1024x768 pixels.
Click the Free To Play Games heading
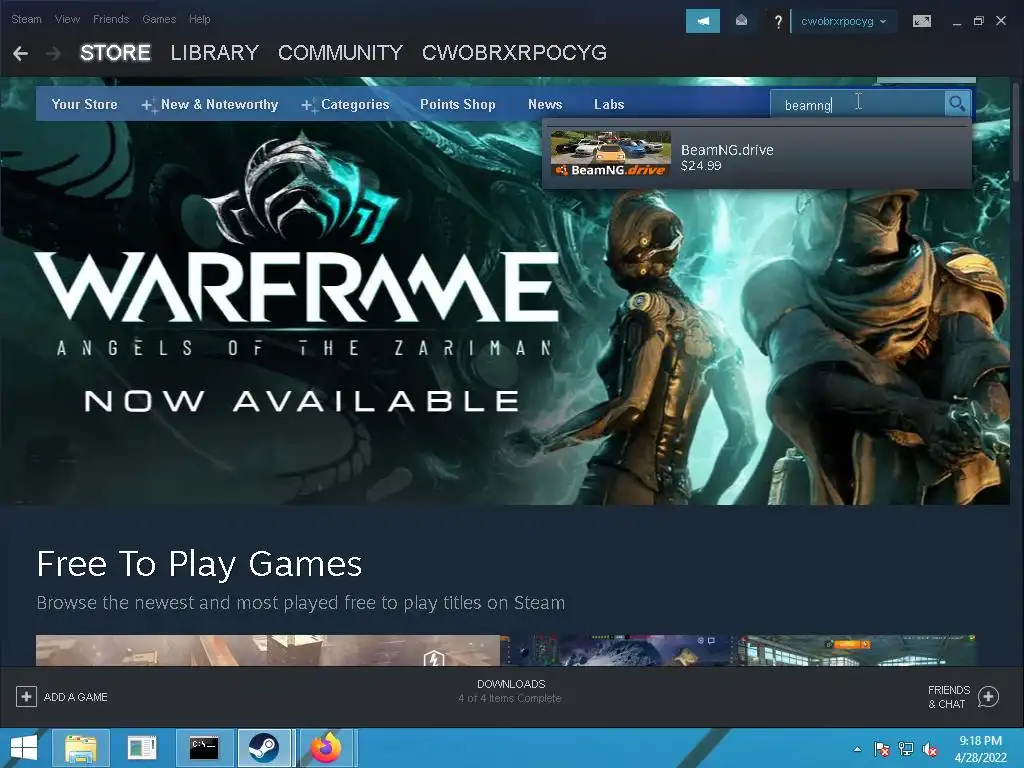point(199,564)
